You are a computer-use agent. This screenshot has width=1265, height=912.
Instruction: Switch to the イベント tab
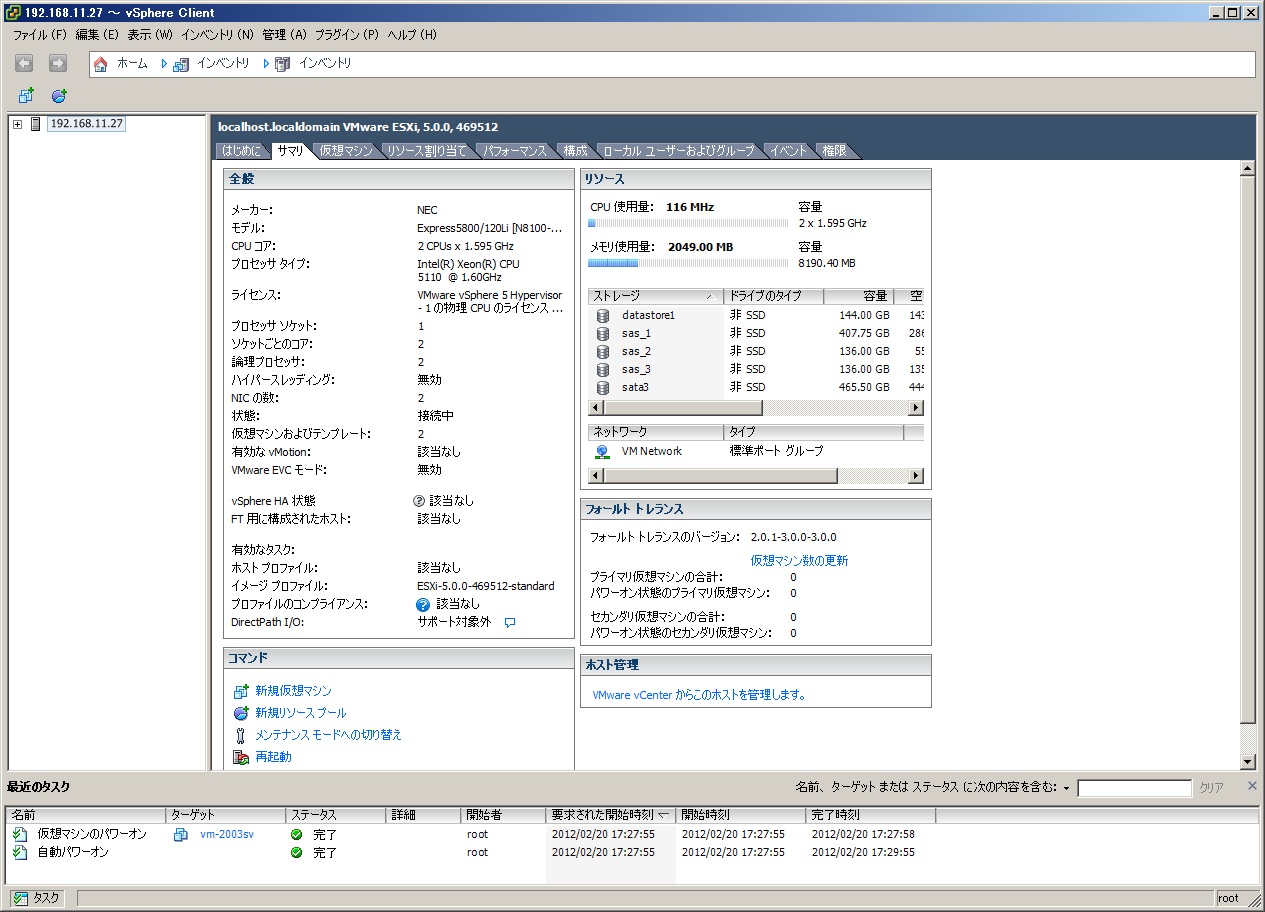(x=788, y=151)
